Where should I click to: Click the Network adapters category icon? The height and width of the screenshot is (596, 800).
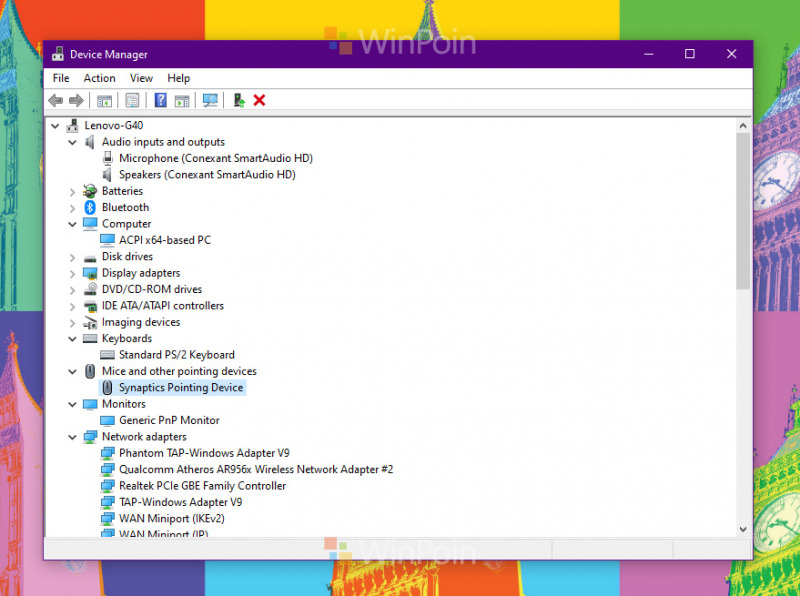coord(90,437)
